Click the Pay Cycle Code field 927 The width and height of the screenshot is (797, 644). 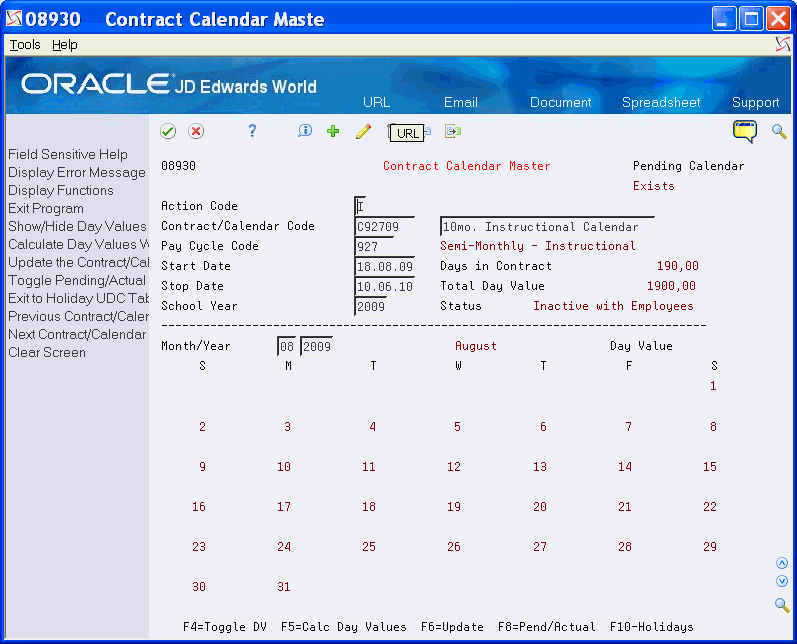[374, 247]
